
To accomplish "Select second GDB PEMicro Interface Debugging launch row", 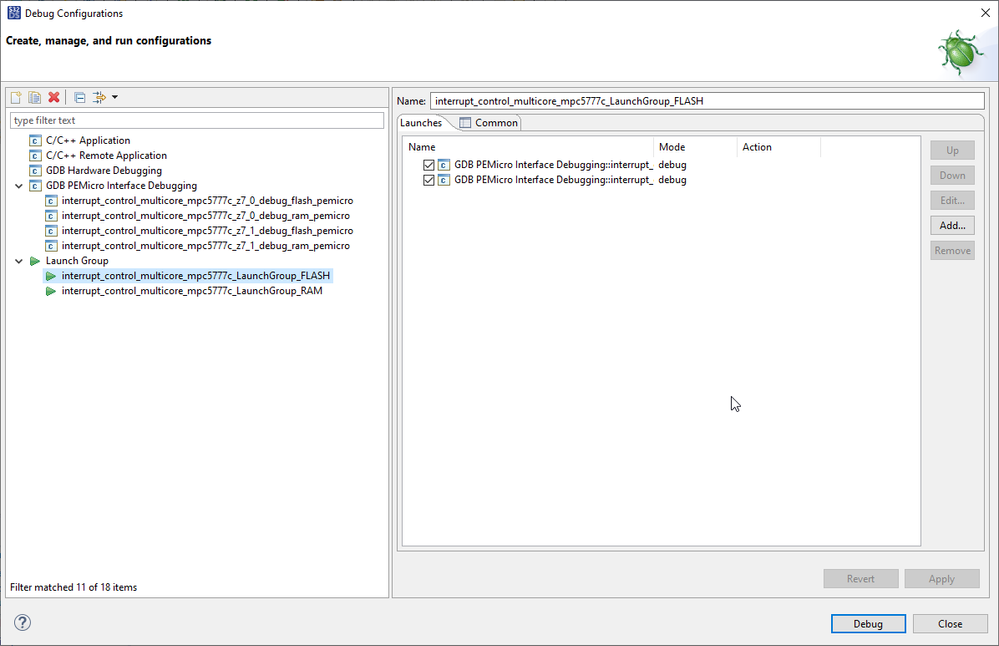I will pyautogui.click(x=553, y=180).
